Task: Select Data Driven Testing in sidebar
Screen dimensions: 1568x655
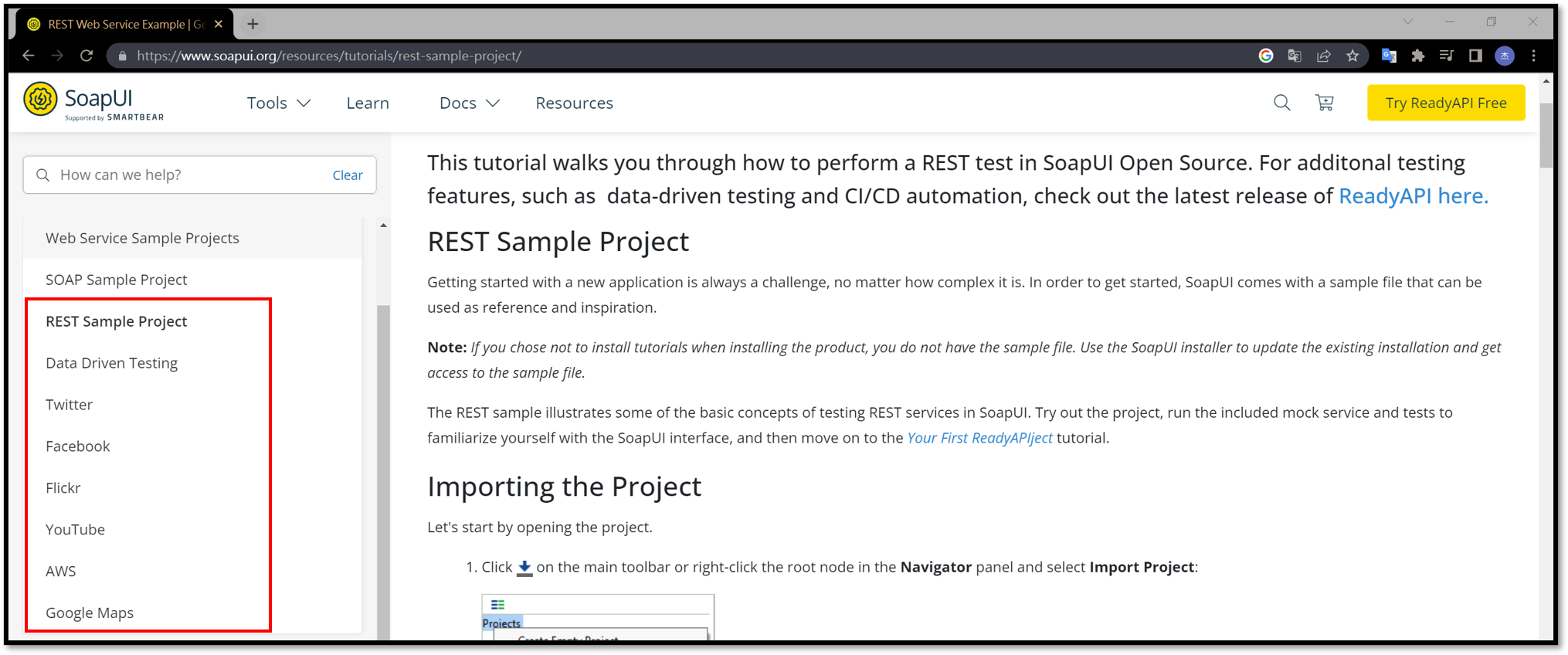Action: (111, 363)
